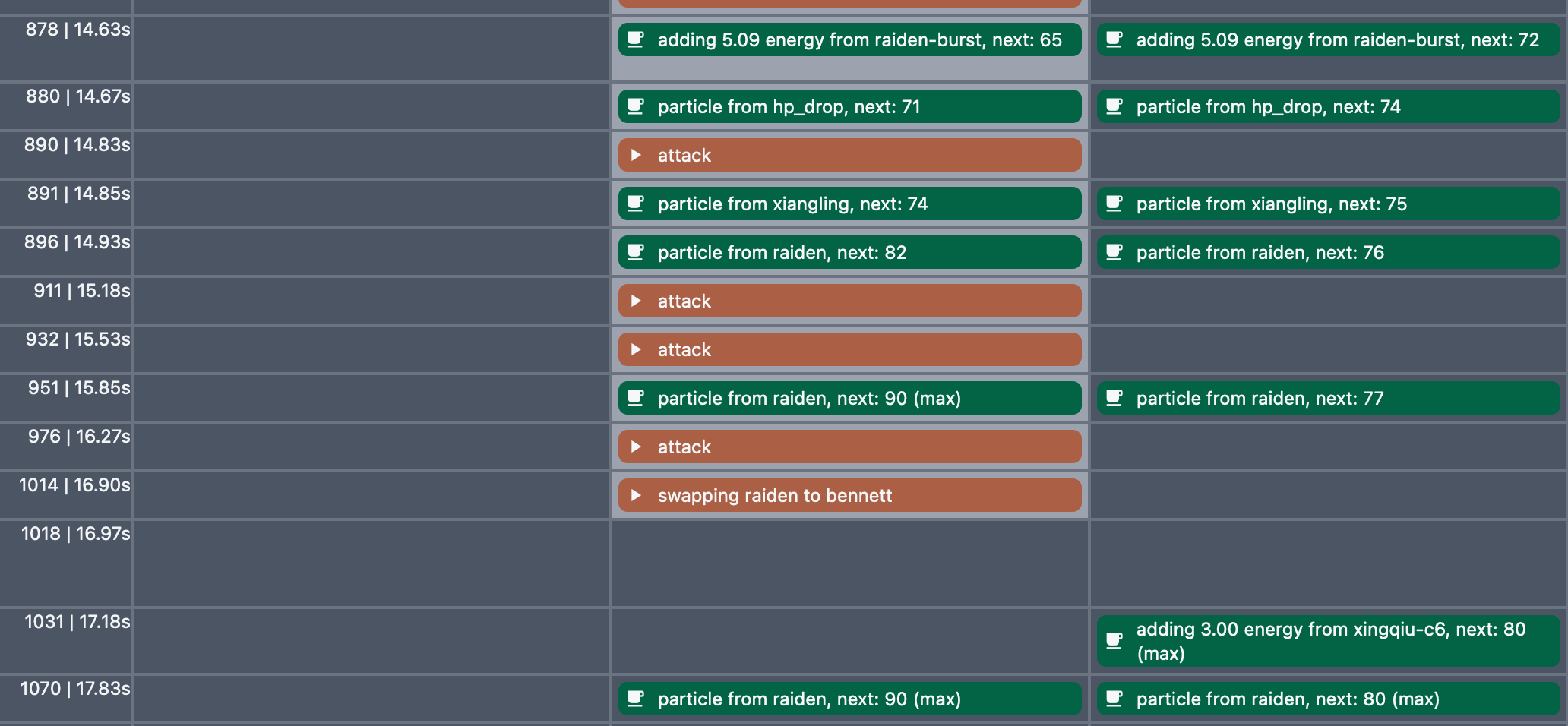
Task: Open 'adding 5.09 energy, next: 72' event
Action: pyautogui.click(x=1328, y=39)
